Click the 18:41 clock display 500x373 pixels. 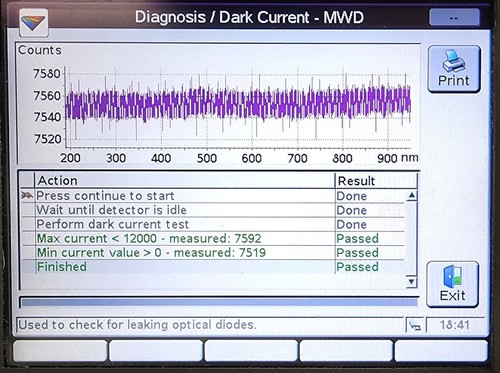pyautogui.click(x=455, y=325)
